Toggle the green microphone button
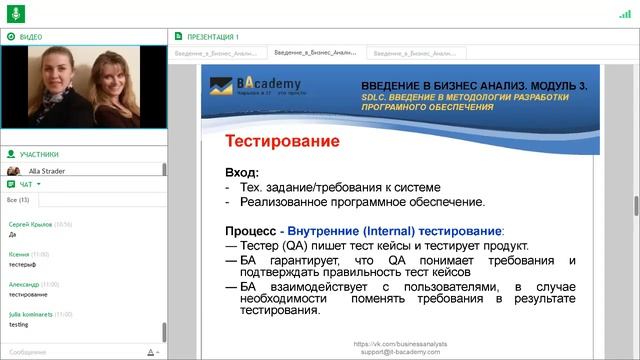The height and width of the screenshot is (360, 640). tap(16, 14)
